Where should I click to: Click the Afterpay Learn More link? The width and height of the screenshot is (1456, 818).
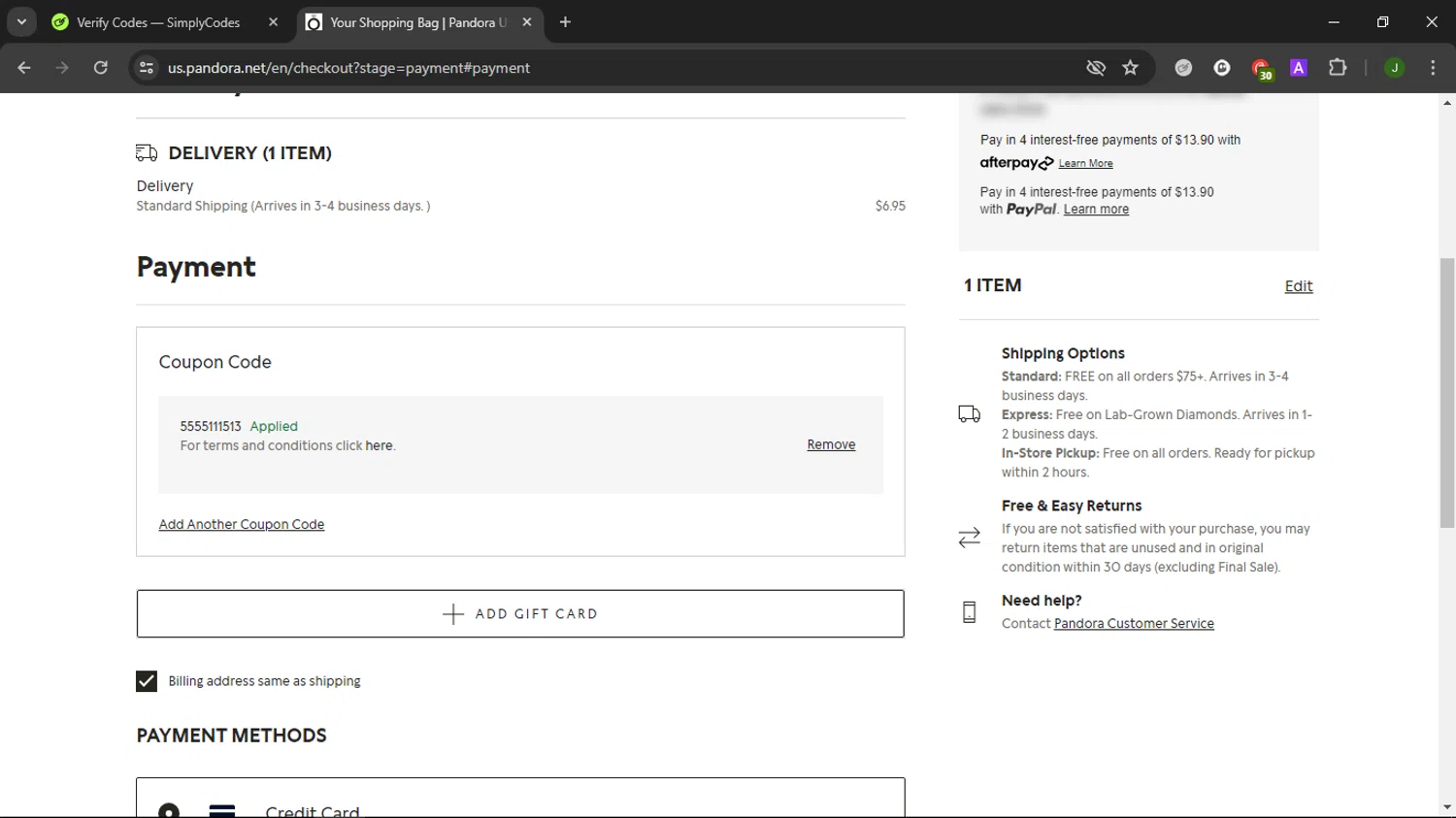tap(1085, 164)
